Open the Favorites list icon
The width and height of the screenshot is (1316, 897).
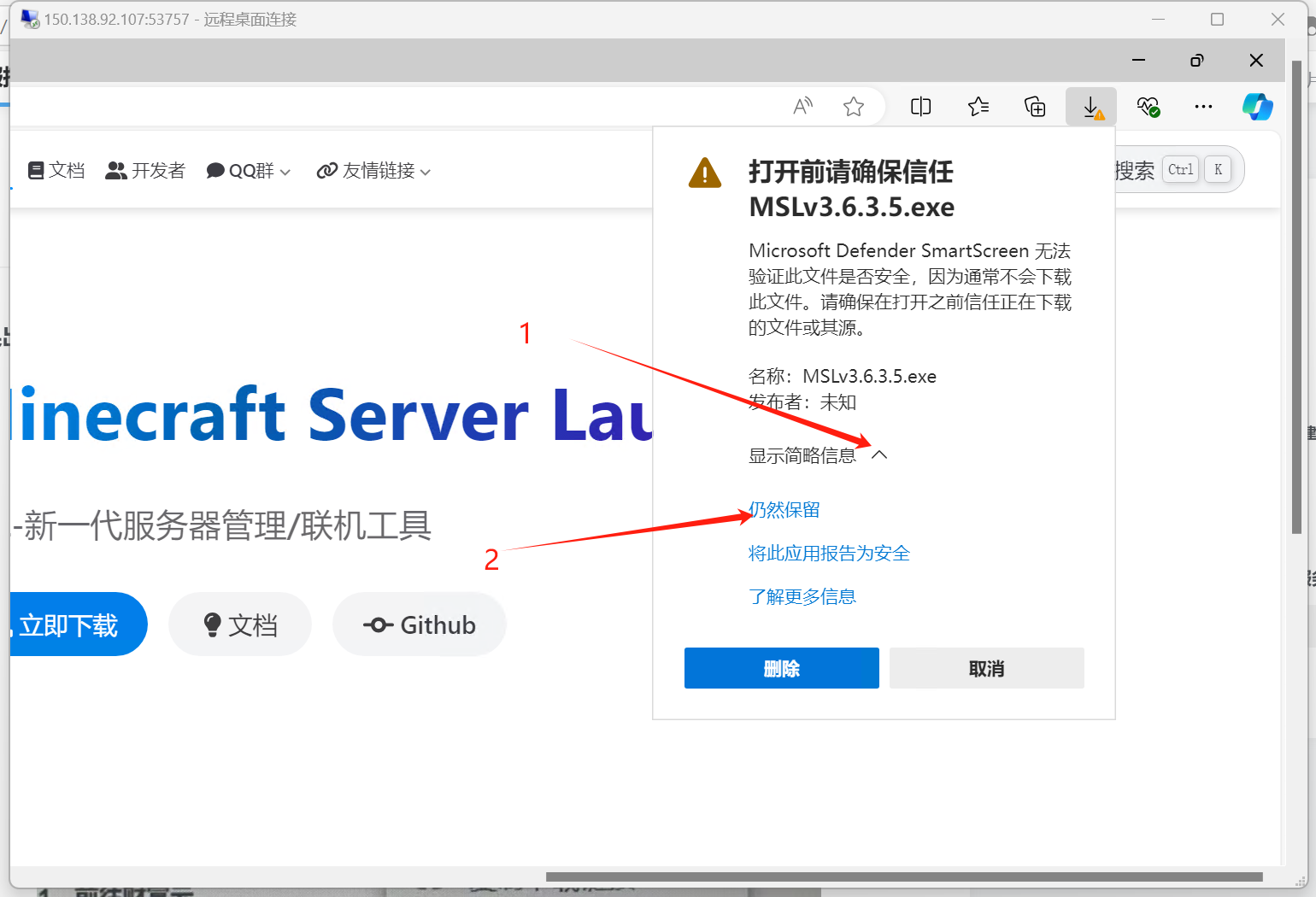978,107
